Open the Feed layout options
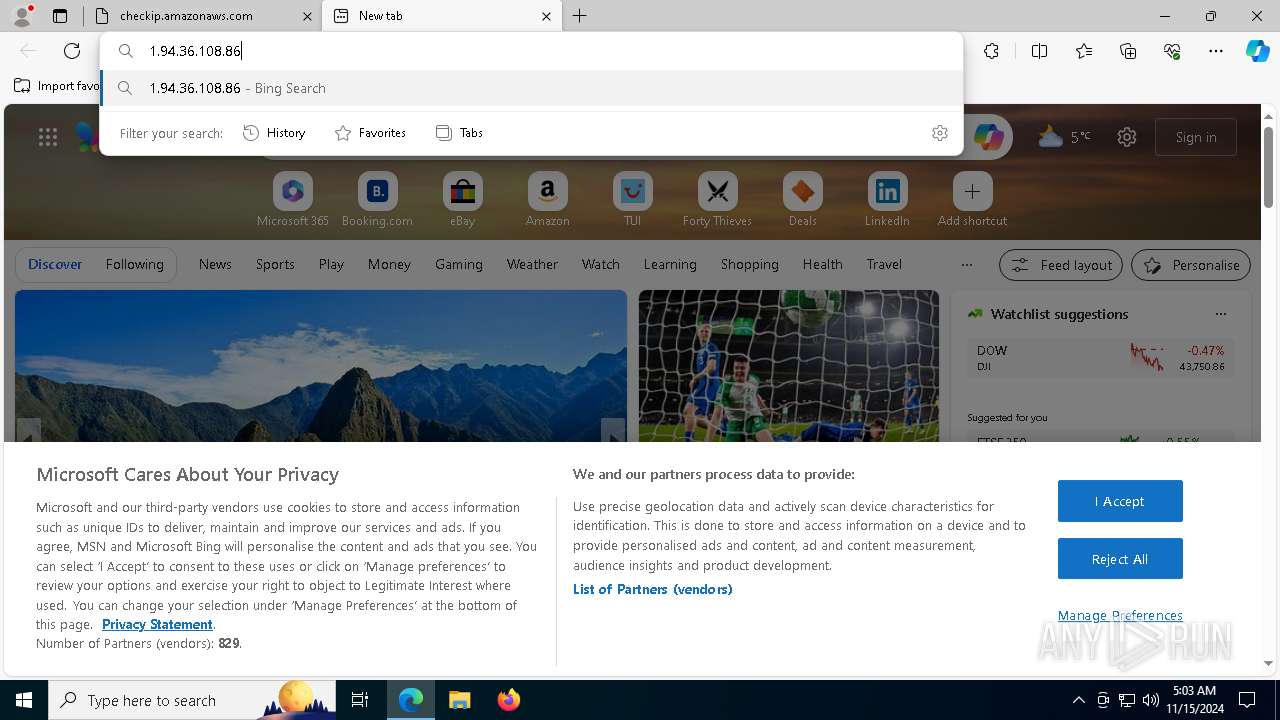The image size is (1280, 720). [x=1061, y=265]
